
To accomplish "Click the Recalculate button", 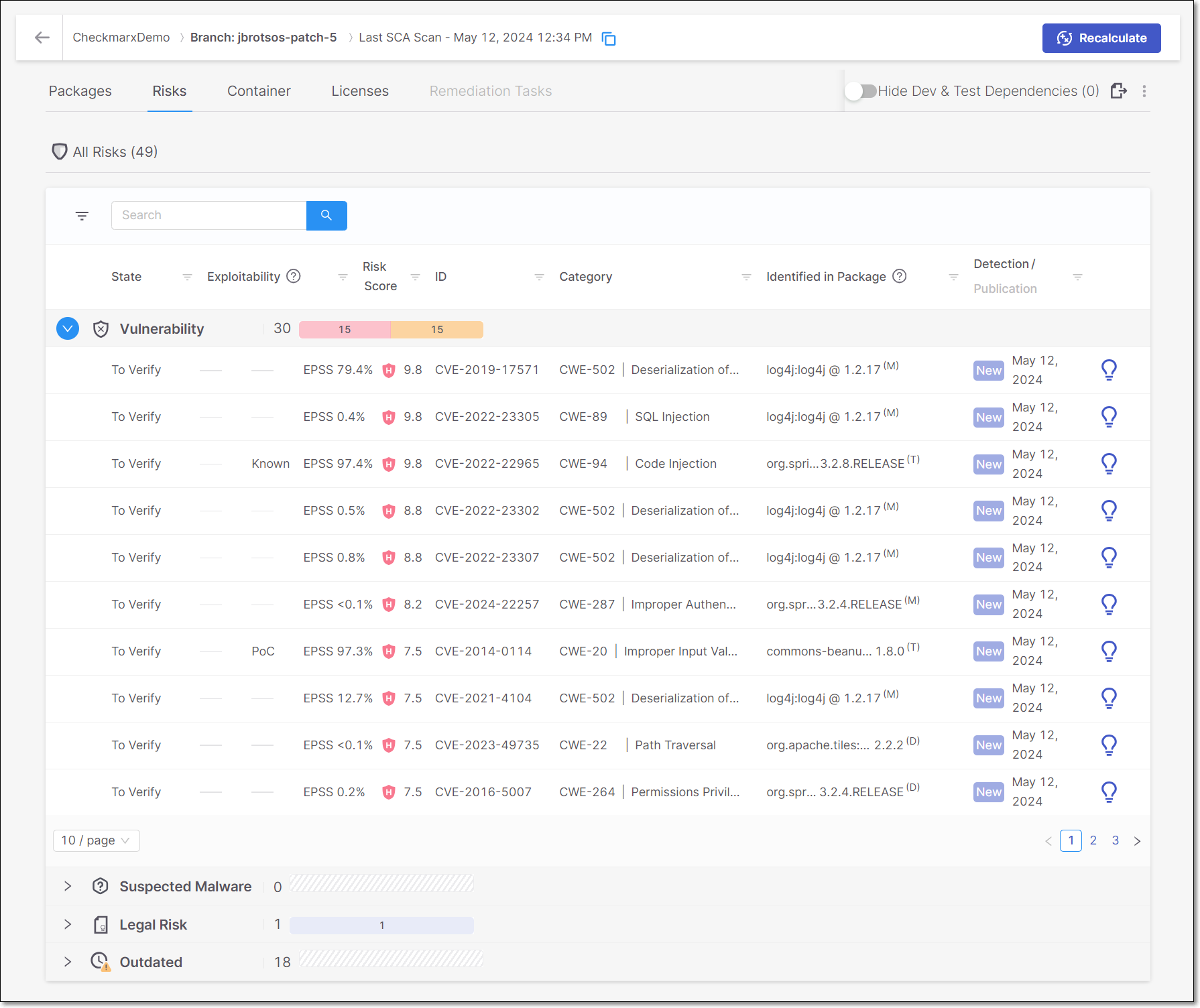I will 1101,38.
